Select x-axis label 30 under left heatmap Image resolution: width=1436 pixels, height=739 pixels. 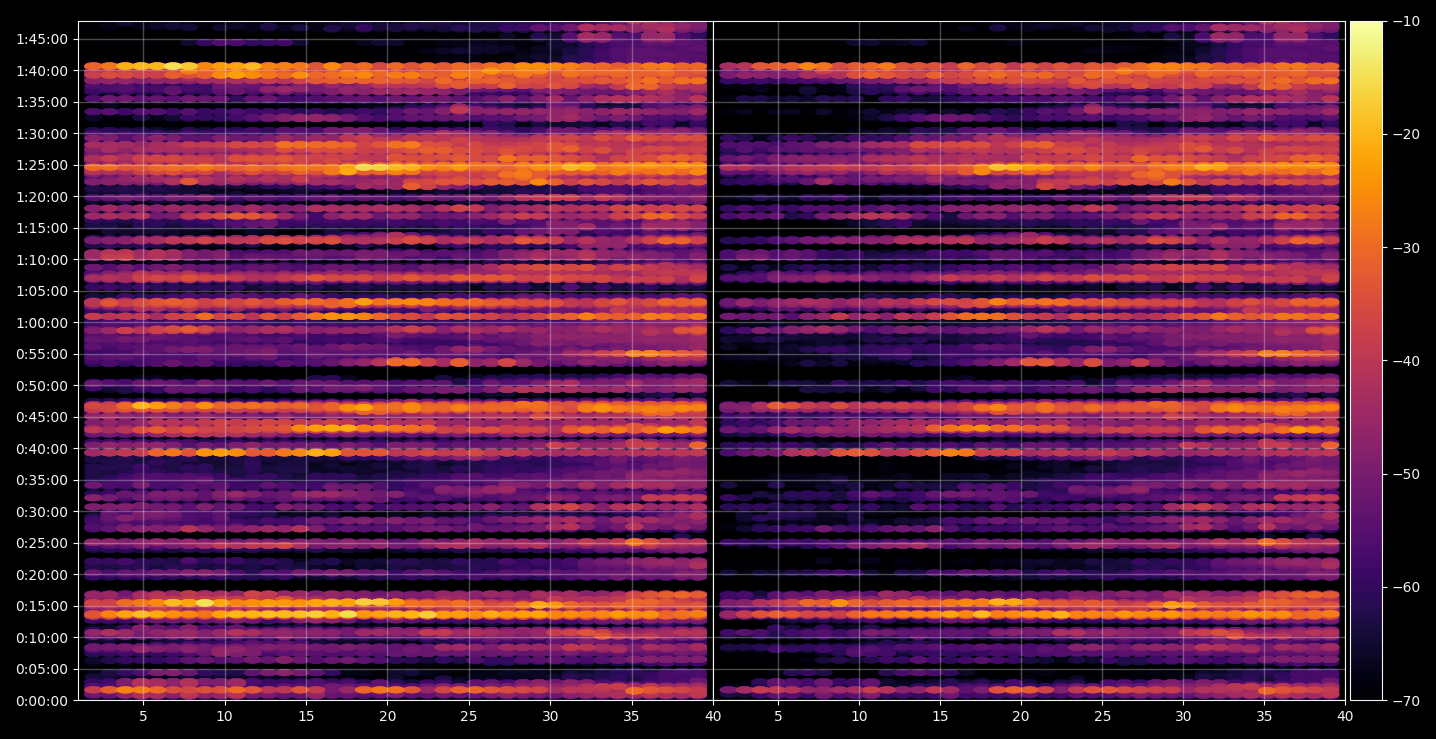pyautogui.click(x=550, y=717)
